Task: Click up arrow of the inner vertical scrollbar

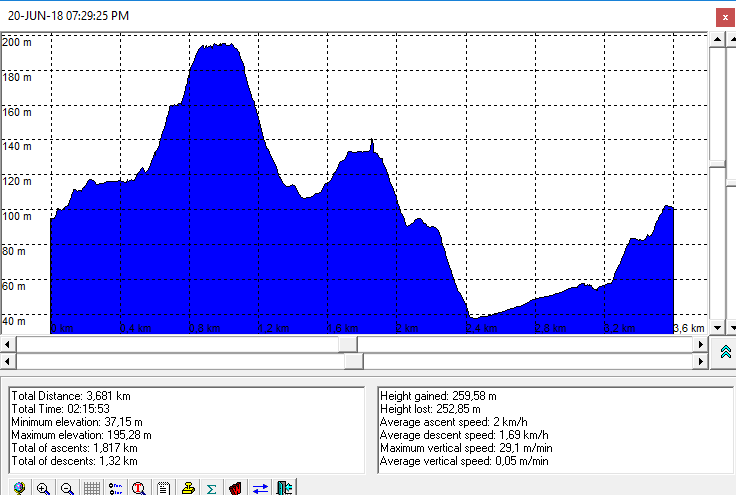Action: [x=716, y=38]
